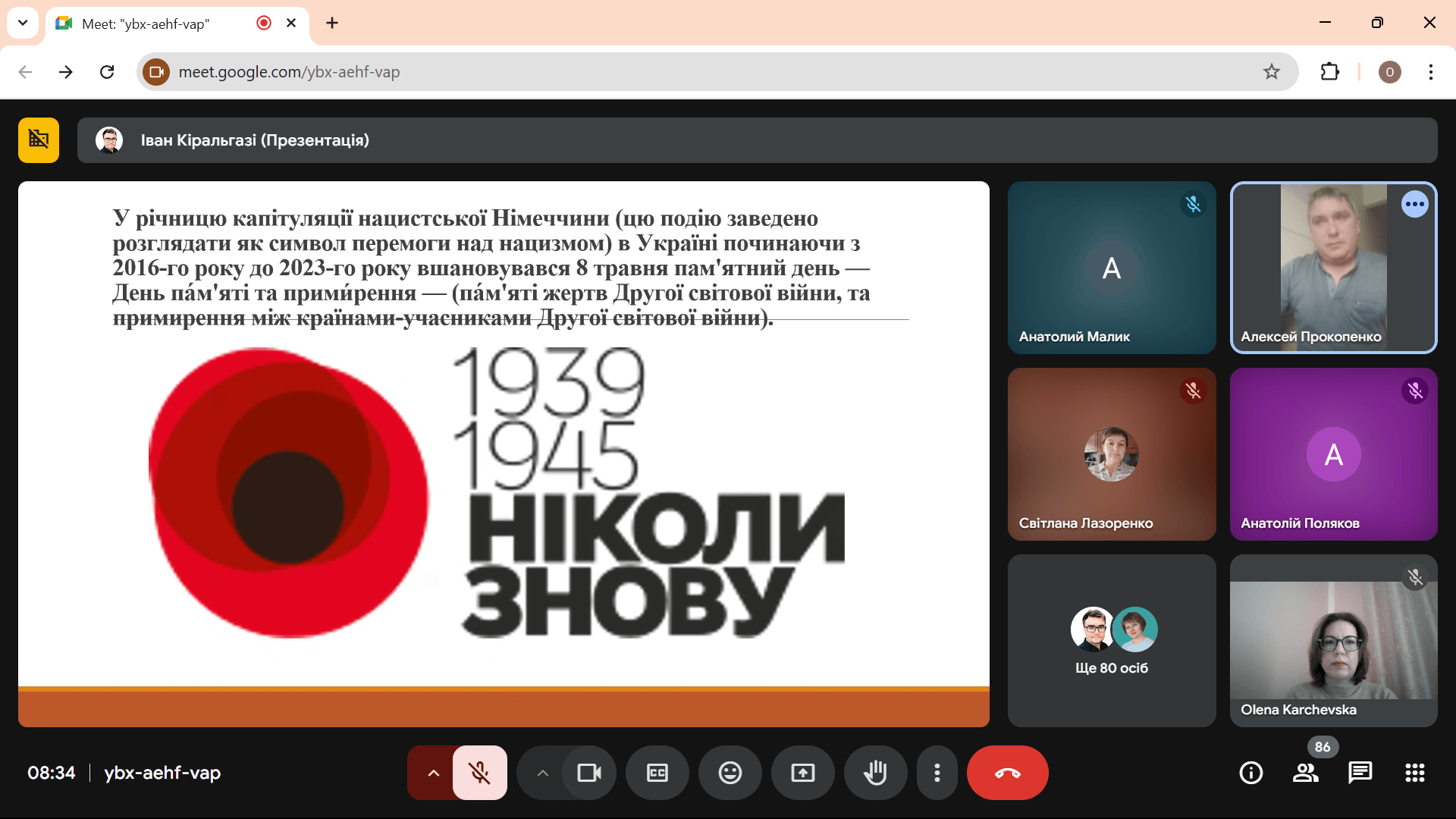
Task: Open a new browser tab
Action: (x=332, y=23)
